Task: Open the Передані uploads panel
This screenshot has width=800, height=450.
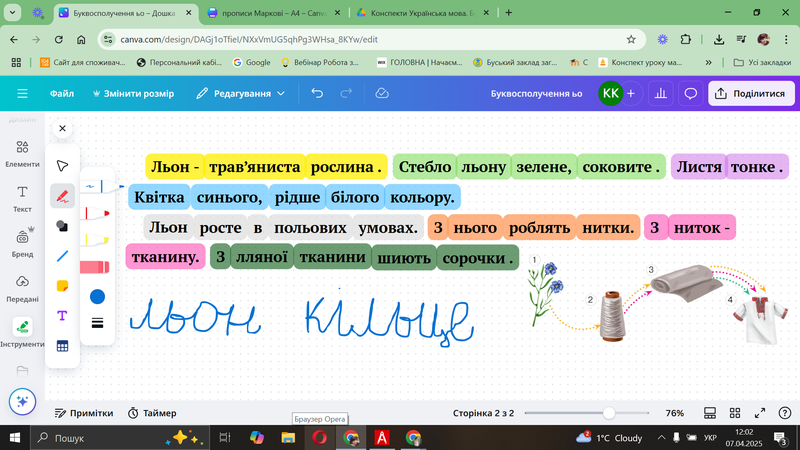Action: coord(22,289)
